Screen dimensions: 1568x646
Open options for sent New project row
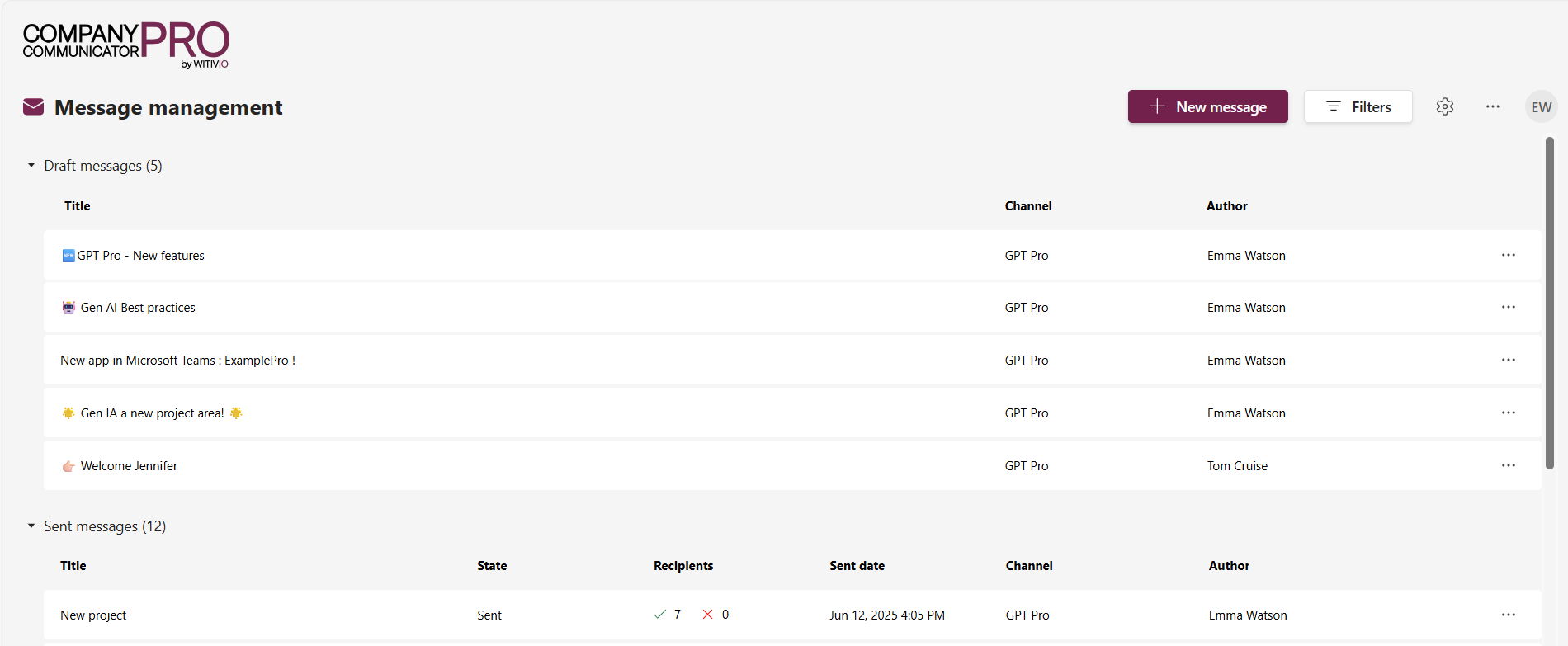tap(1509, 615)
